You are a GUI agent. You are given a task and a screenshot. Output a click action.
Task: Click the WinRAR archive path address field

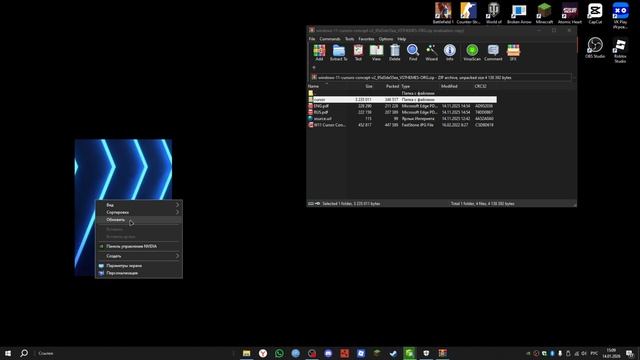pyautogui.click(x=441, y=77)
